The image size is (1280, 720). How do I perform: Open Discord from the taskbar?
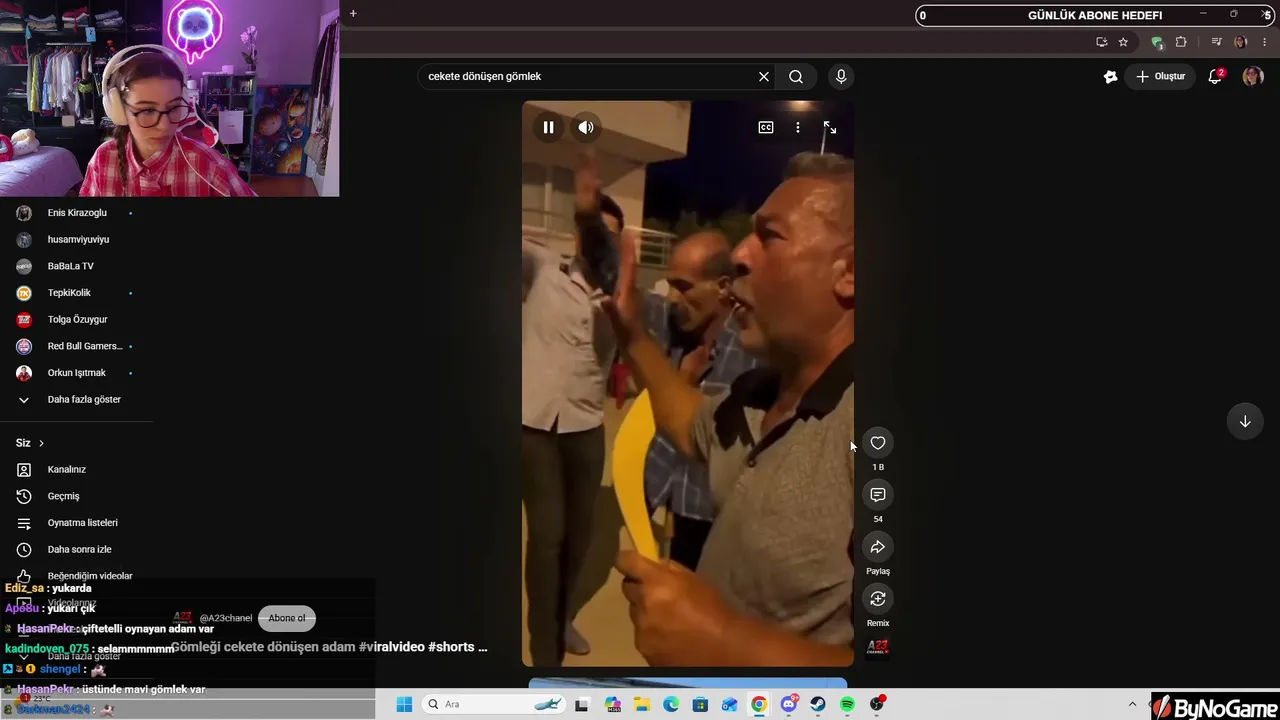tap(789, 704)
